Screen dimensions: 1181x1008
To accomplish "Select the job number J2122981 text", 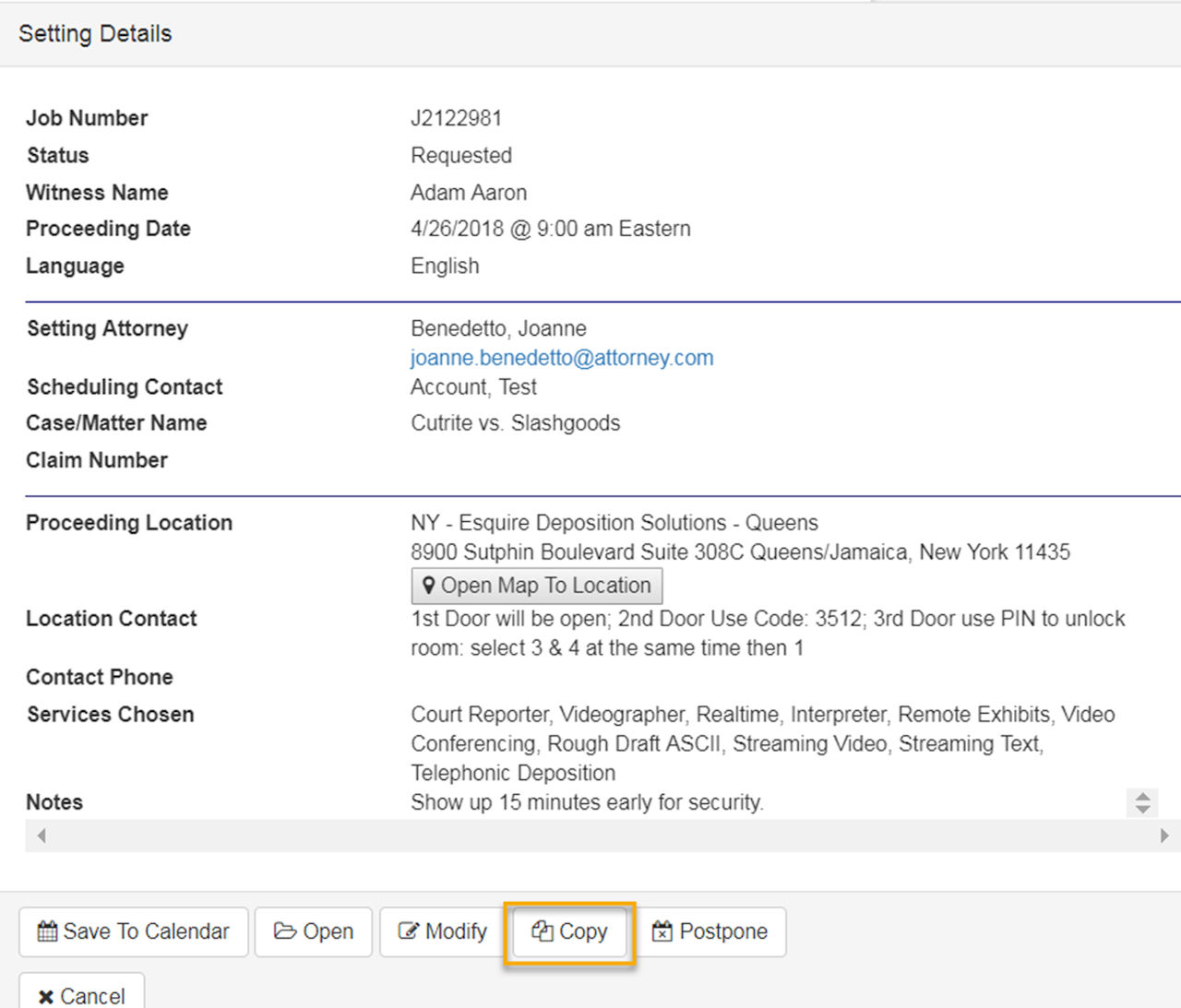I will click(x=456, y=118).
